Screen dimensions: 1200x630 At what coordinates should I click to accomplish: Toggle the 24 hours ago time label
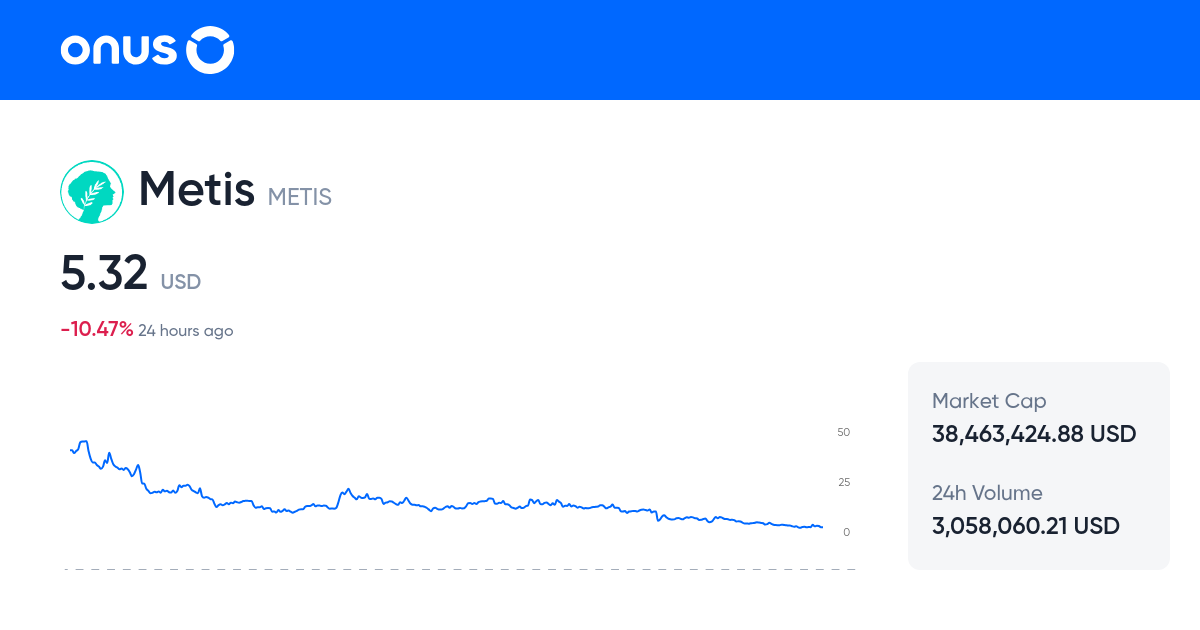point(185,330)
